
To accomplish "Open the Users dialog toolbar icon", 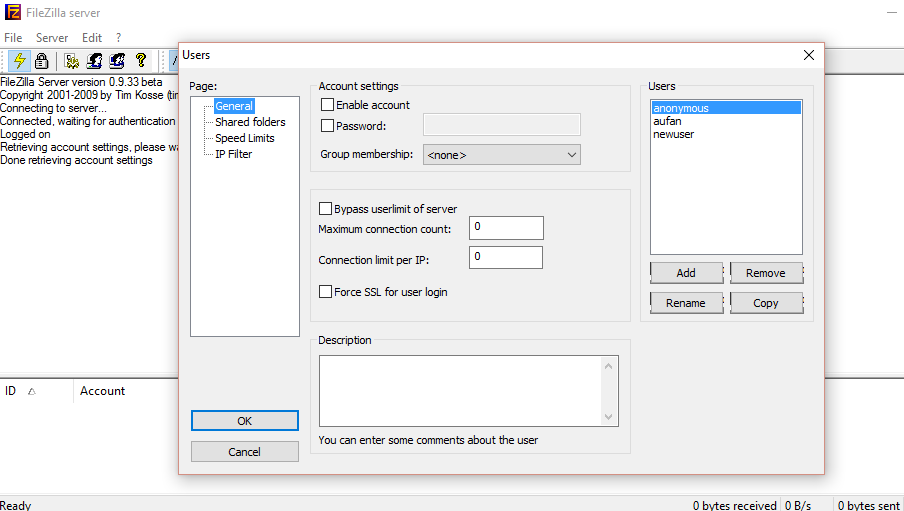I will pos(95,61).
